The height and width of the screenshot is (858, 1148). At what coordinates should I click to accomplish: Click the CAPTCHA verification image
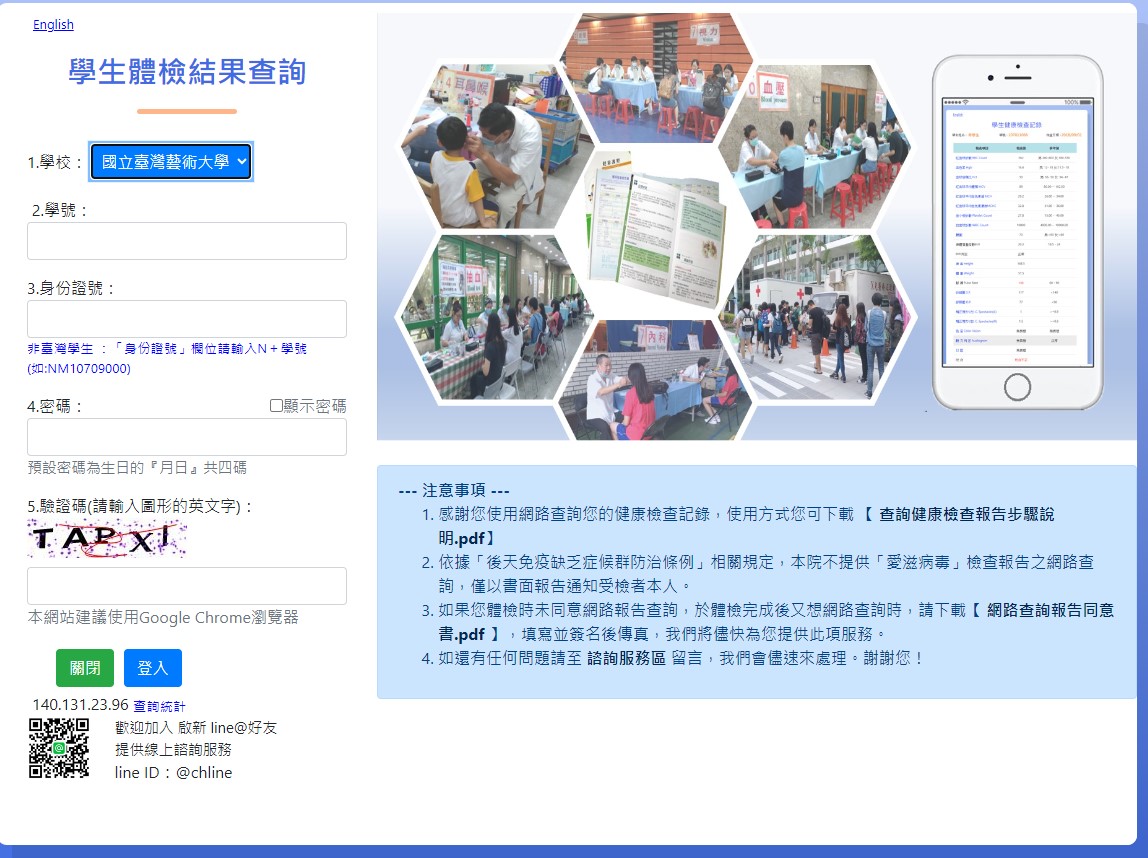point(107,539)
